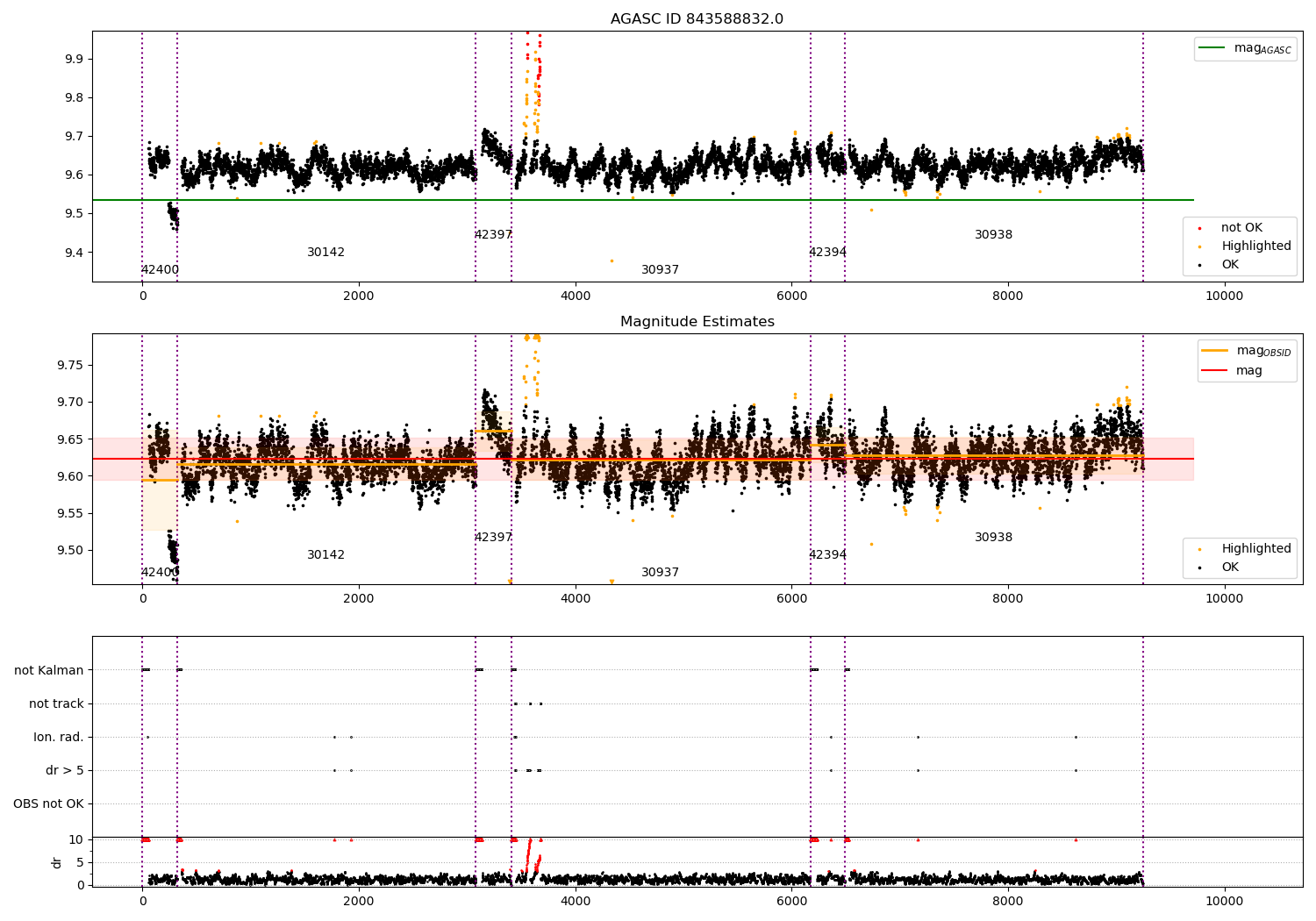Image resolution: width=1316 pixels, height=921 pixels.
Task: Click obsid label '30938' in the AGASC ID plot
Action: tap(993, 235)
